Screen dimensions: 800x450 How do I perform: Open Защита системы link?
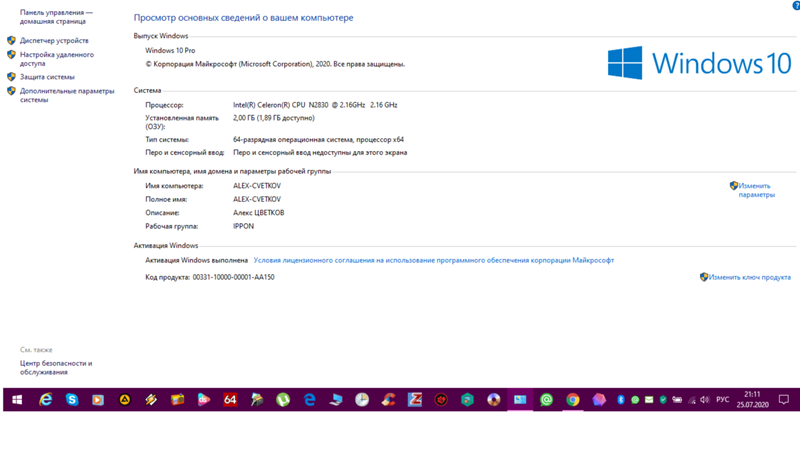point(47,77)
